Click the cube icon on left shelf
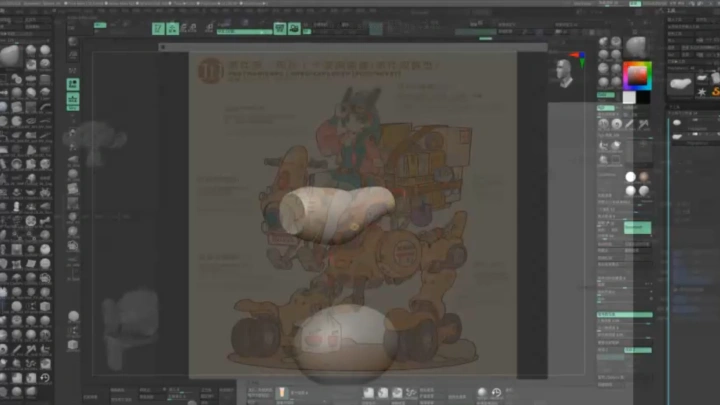720x405 pixels. 73,345
